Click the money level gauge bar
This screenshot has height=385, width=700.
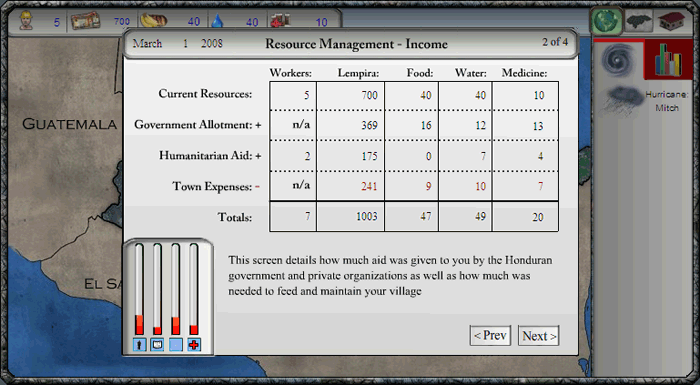pyautogui.click(x=157, y=289)
